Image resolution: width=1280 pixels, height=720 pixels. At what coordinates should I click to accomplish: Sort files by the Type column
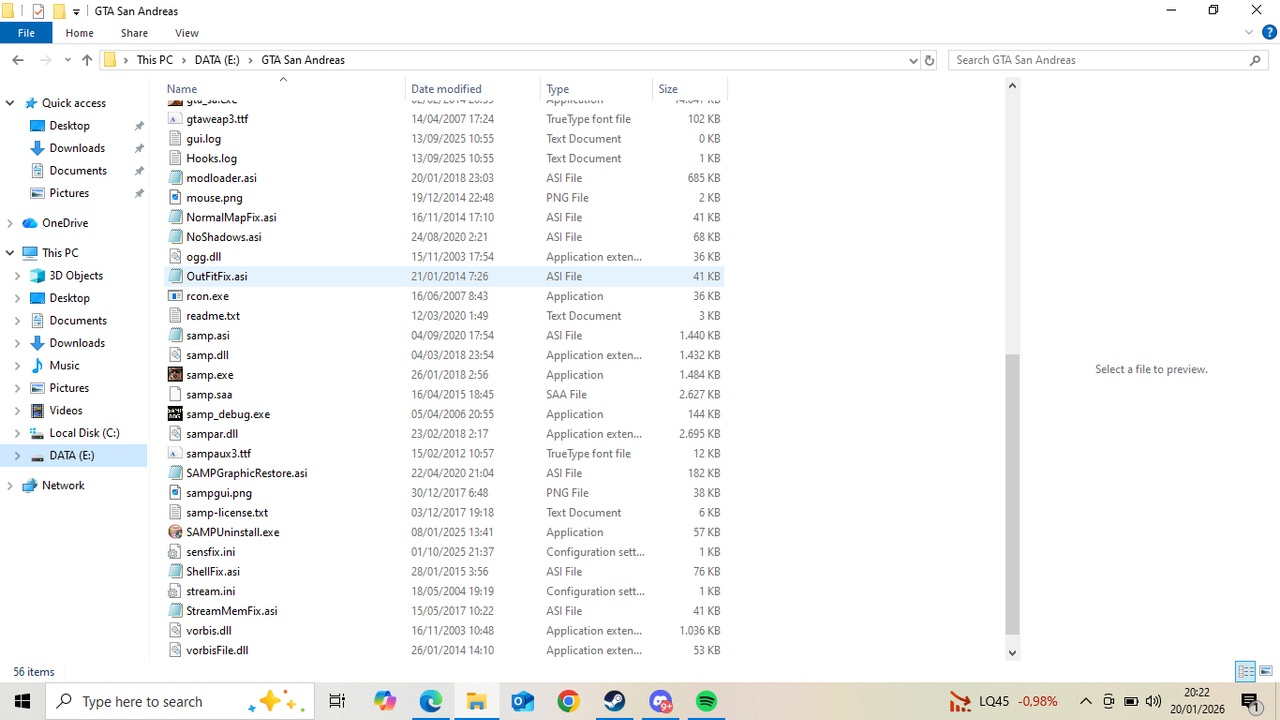coord(596,89)
